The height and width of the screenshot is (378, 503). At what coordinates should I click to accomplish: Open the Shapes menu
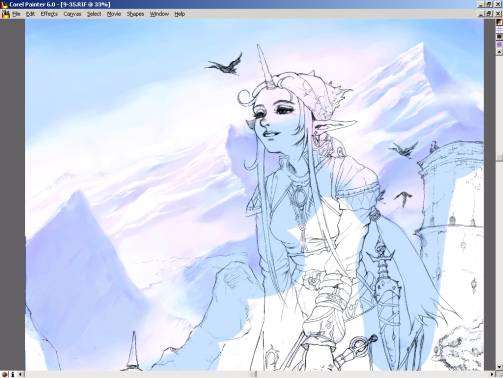pos(135,14)
